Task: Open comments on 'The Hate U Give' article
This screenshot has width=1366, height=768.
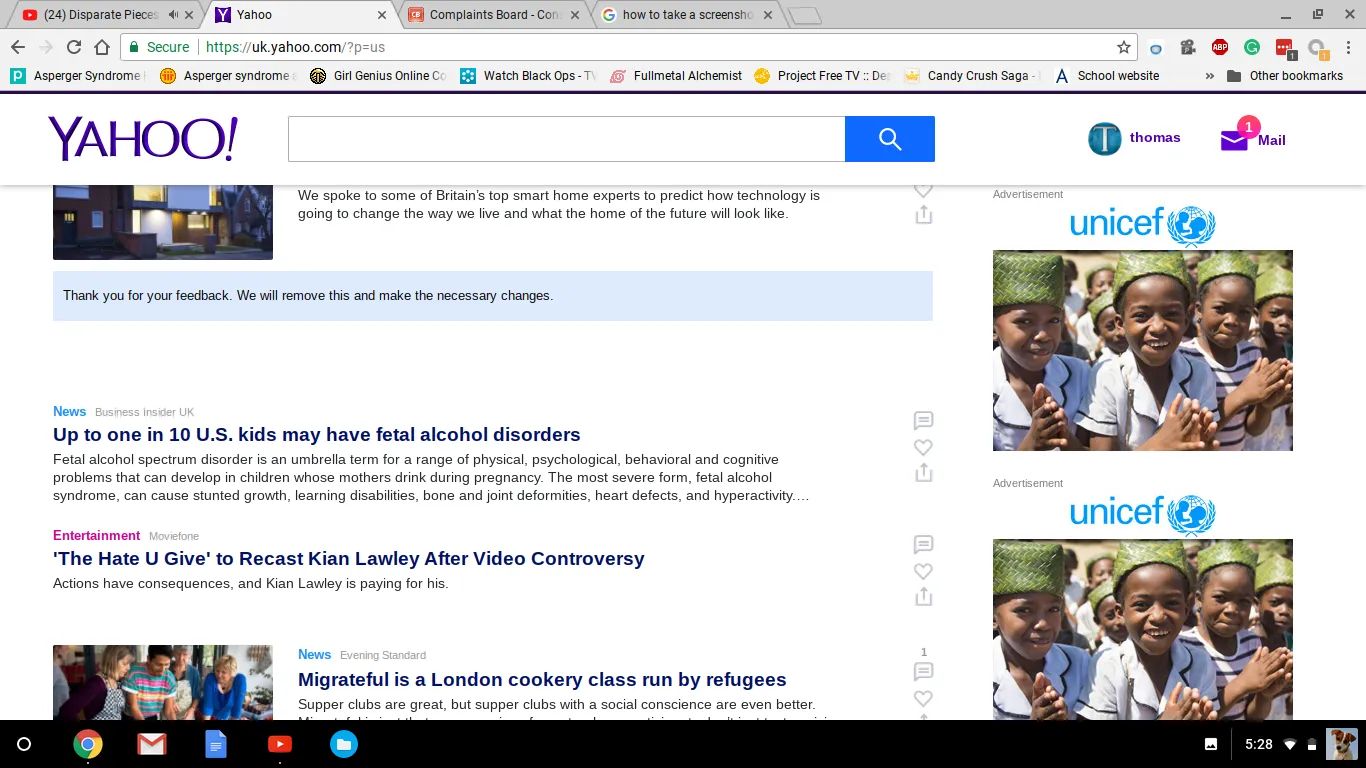Action: (x=923, y=545)
